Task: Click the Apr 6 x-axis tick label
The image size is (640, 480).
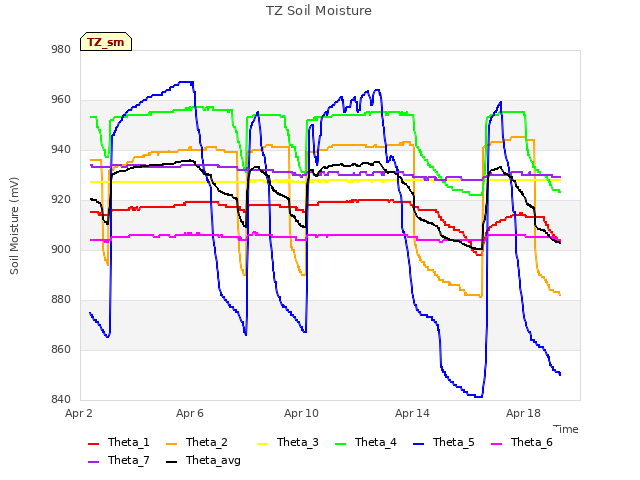Action: click(190, 413)
